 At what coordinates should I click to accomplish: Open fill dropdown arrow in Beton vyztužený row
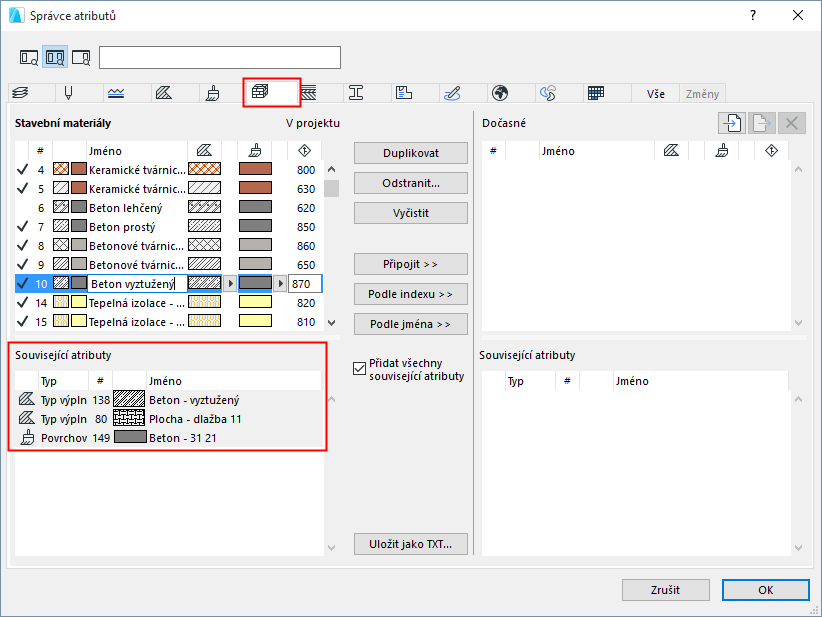[x=230, y=284]
